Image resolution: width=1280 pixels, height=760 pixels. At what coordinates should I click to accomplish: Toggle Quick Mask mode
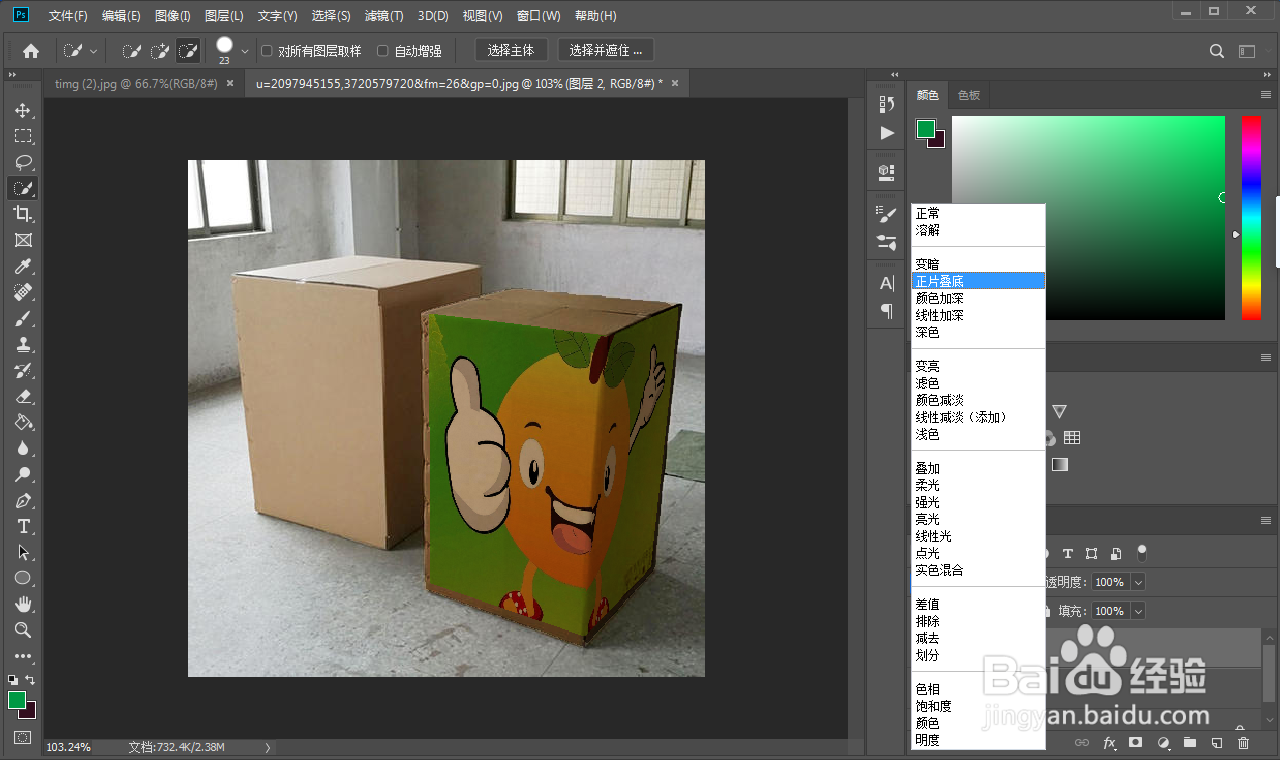[x=23, y=737]
